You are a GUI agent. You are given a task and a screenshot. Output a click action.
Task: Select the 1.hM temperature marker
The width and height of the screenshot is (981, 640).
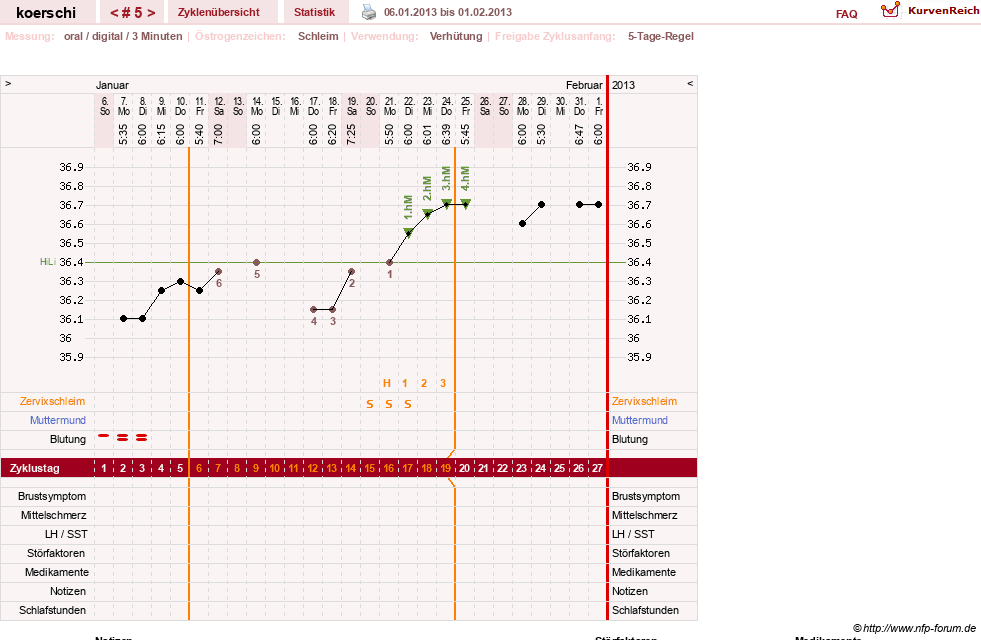409,232
